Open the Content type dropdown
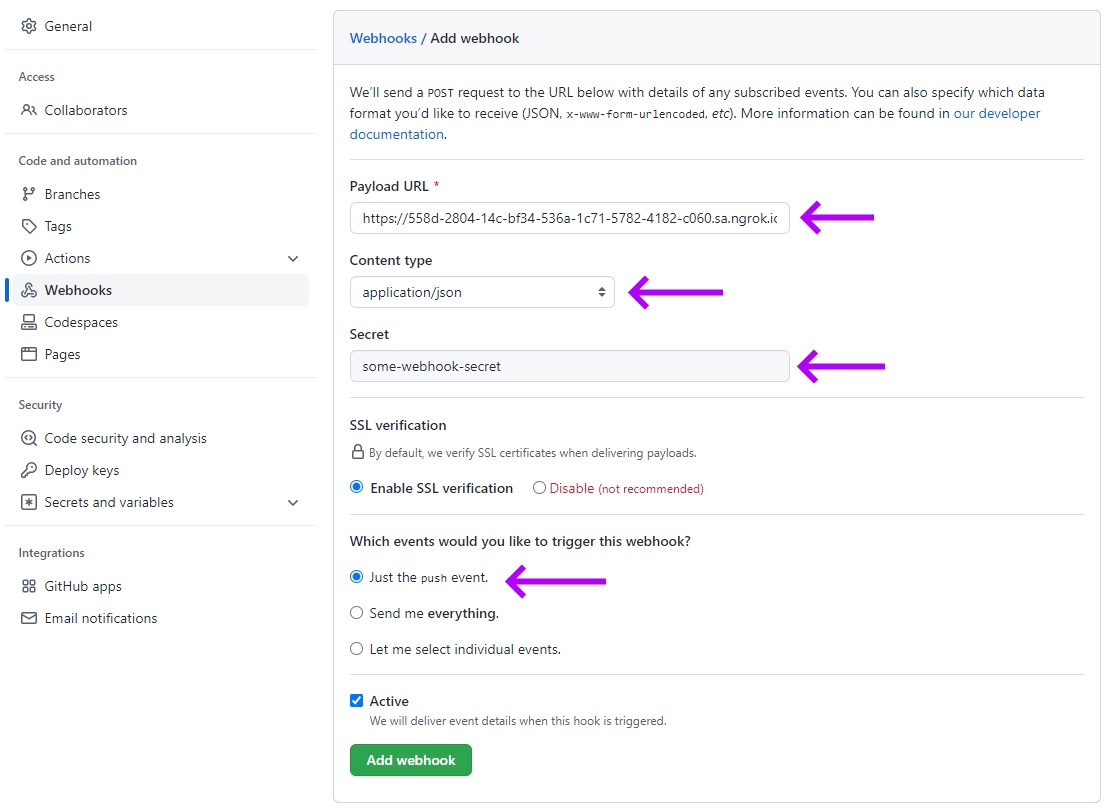This screenshot has height=812, width=1112. point(482,292)
